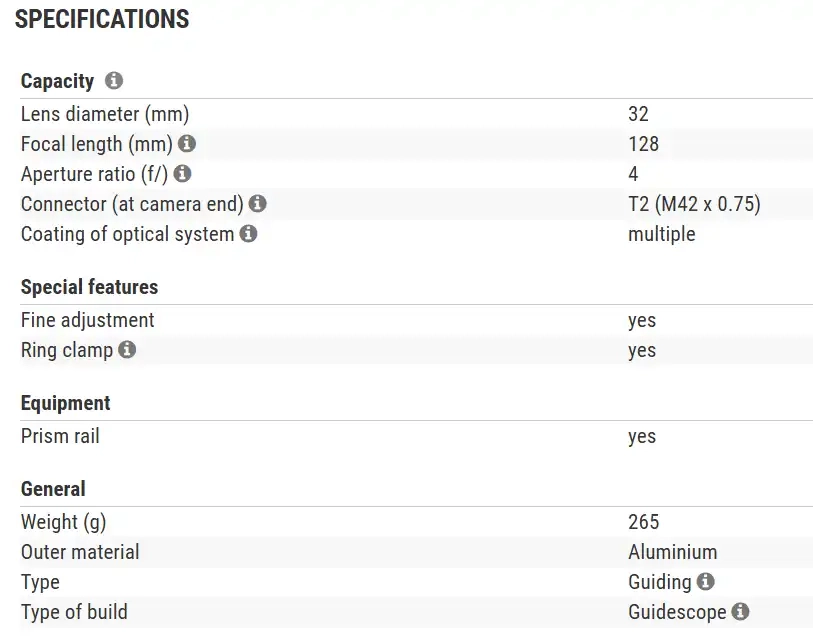Click the Weight (g) label

tap(63, 522)
